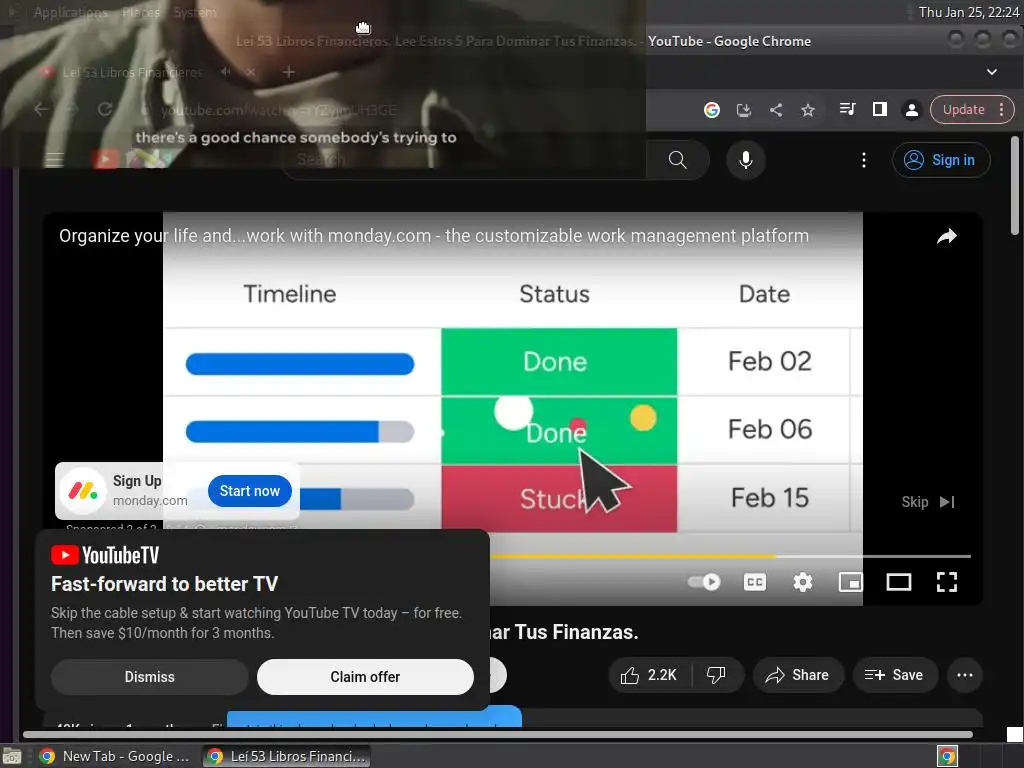
Task: Click Chrome icon in bottom-right tray
Action: pos(947,756)
